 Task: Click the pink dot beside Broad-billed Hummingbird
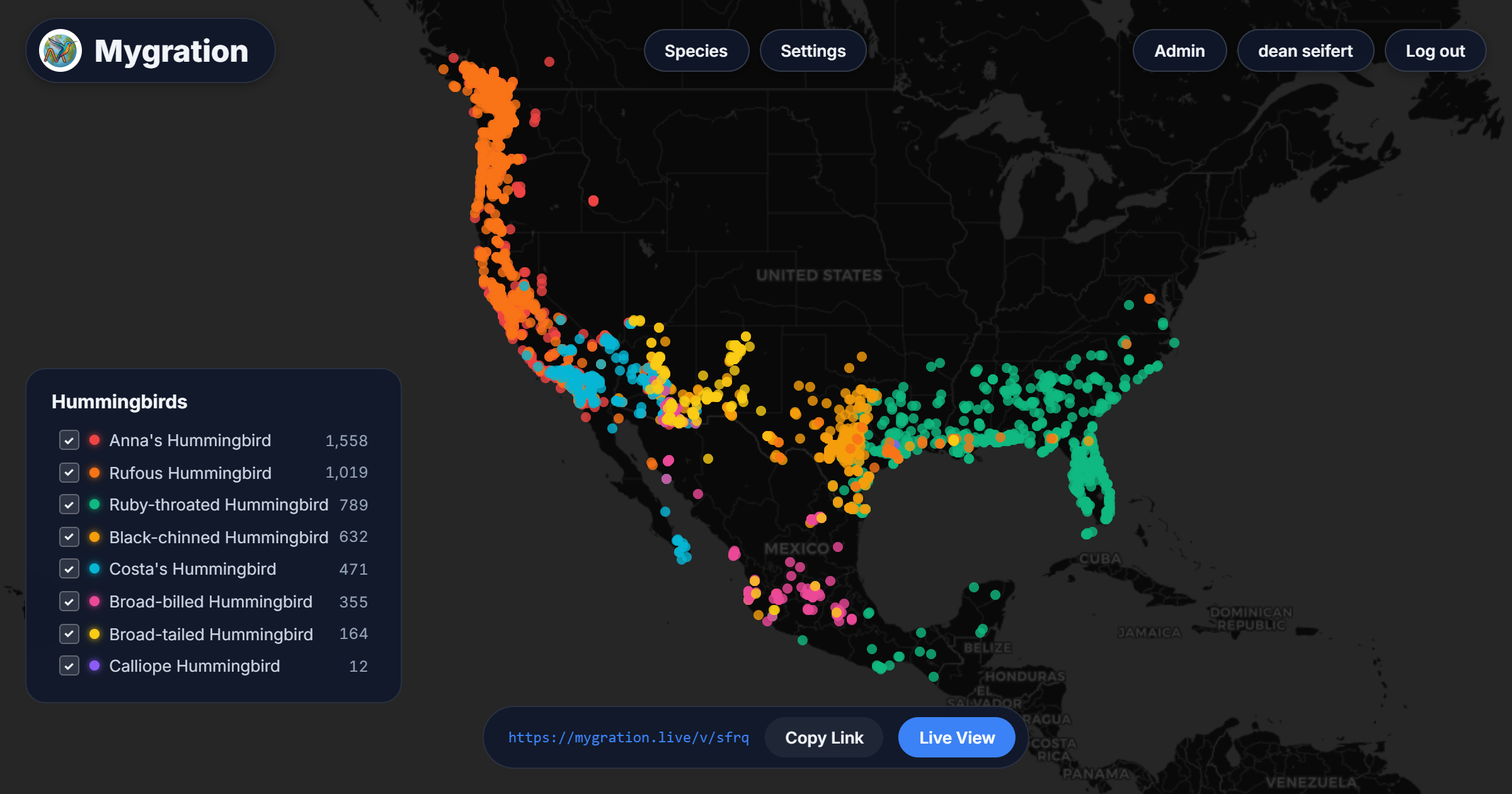93,601
